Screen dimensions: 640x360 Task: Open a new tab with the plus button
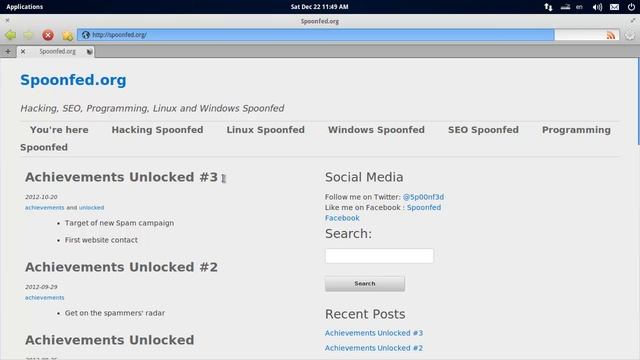pyautogui.click(x=8, y=51)
